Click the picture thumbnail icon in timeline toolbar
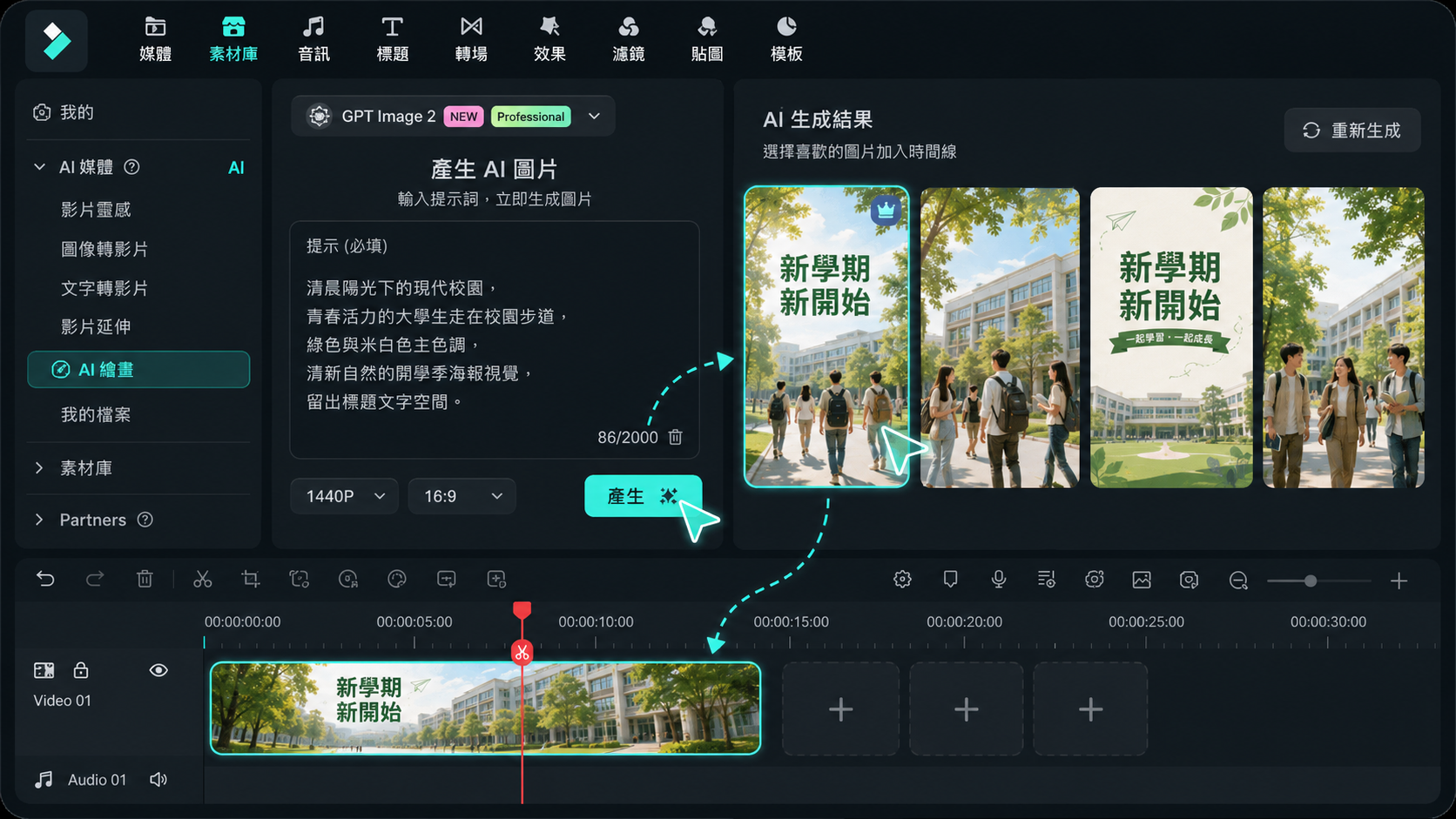The width and height of the screenshot is (1456, 819). (1142, 580)
